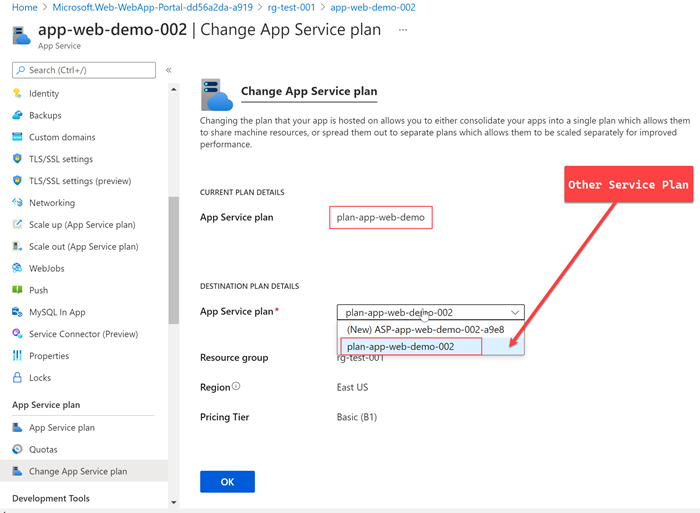This screenshot has height=513, width=700.
Task: Click the Region info icon
Action: 236,386
